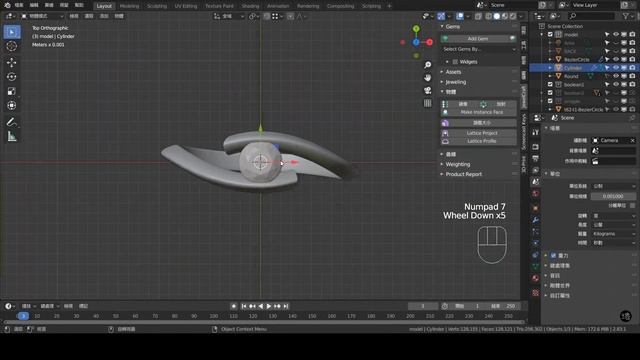Select the Transform tool
Viewport: 640px width, 360px height.
pos(12,105)
